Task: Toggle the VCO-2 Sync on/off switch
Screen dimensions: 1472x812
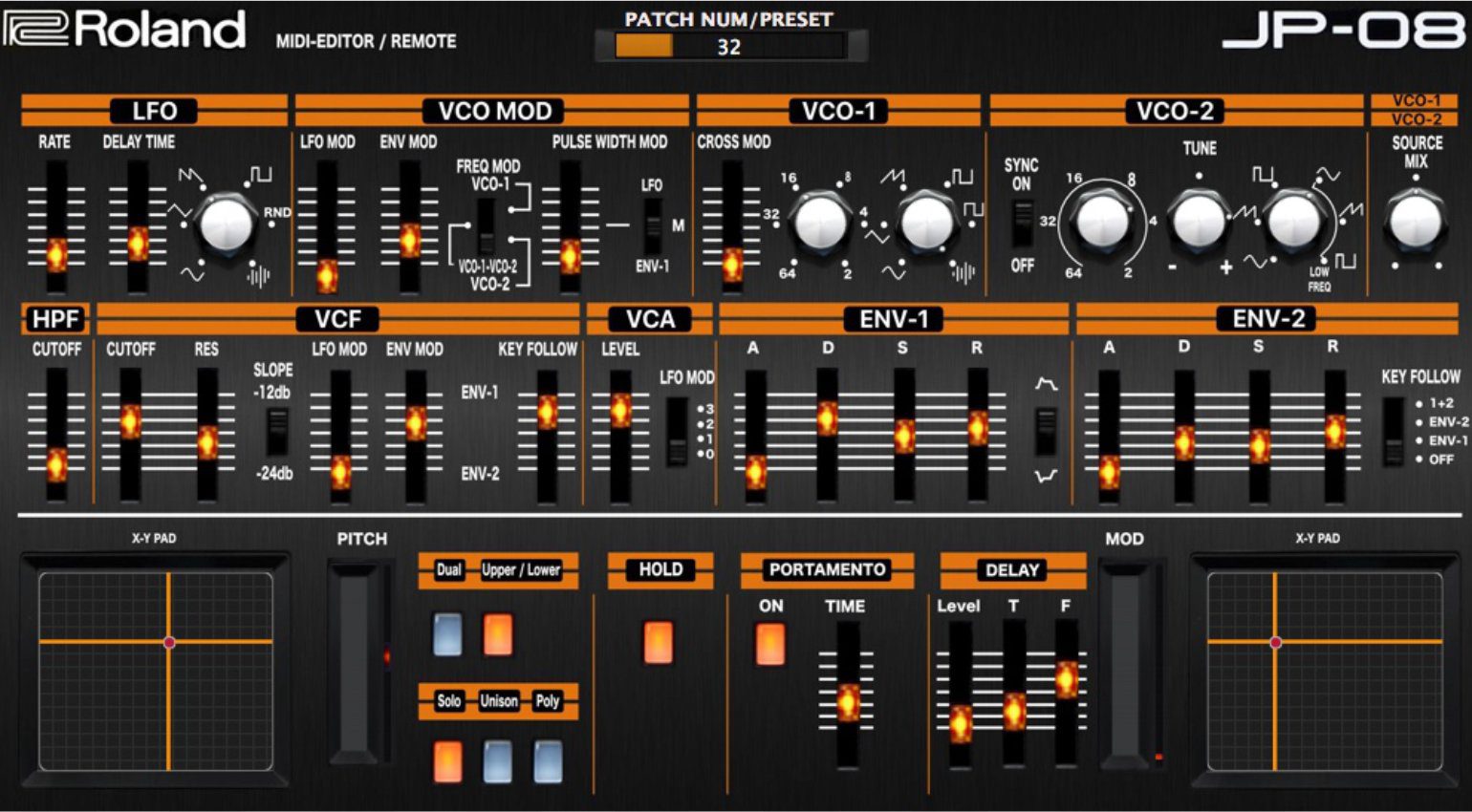Action: tap(1022, 224)
